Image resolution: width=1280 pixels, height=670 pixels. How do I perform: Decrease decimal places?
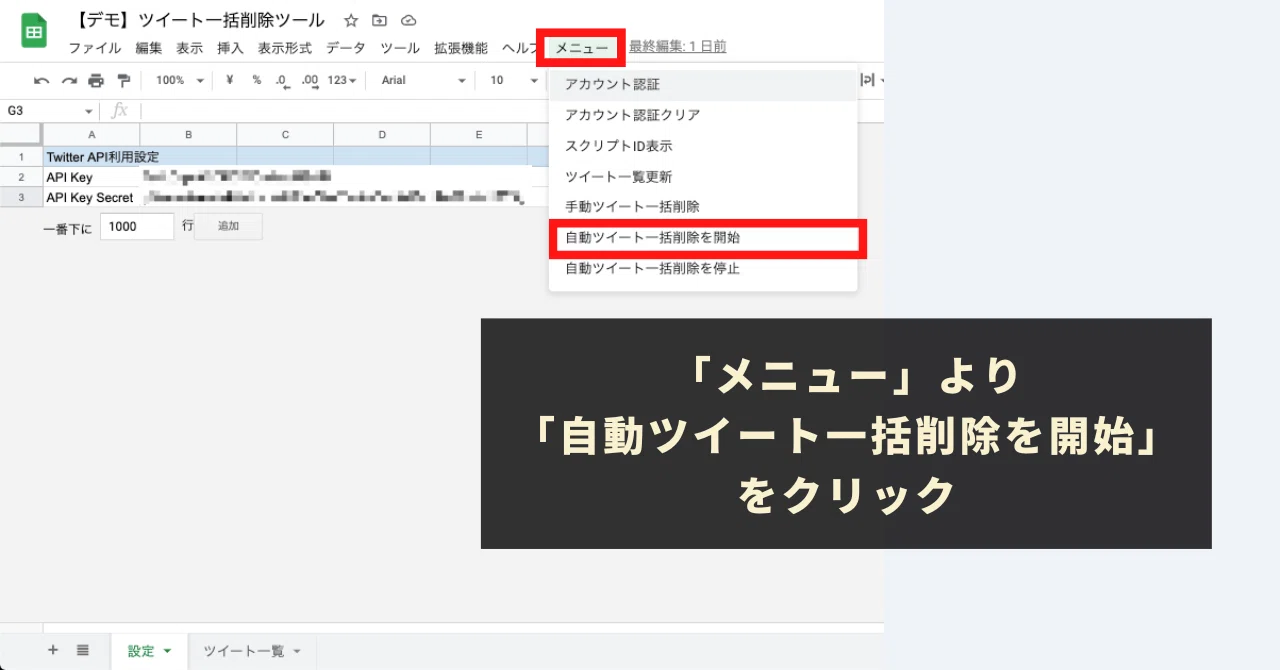(283, 80)
